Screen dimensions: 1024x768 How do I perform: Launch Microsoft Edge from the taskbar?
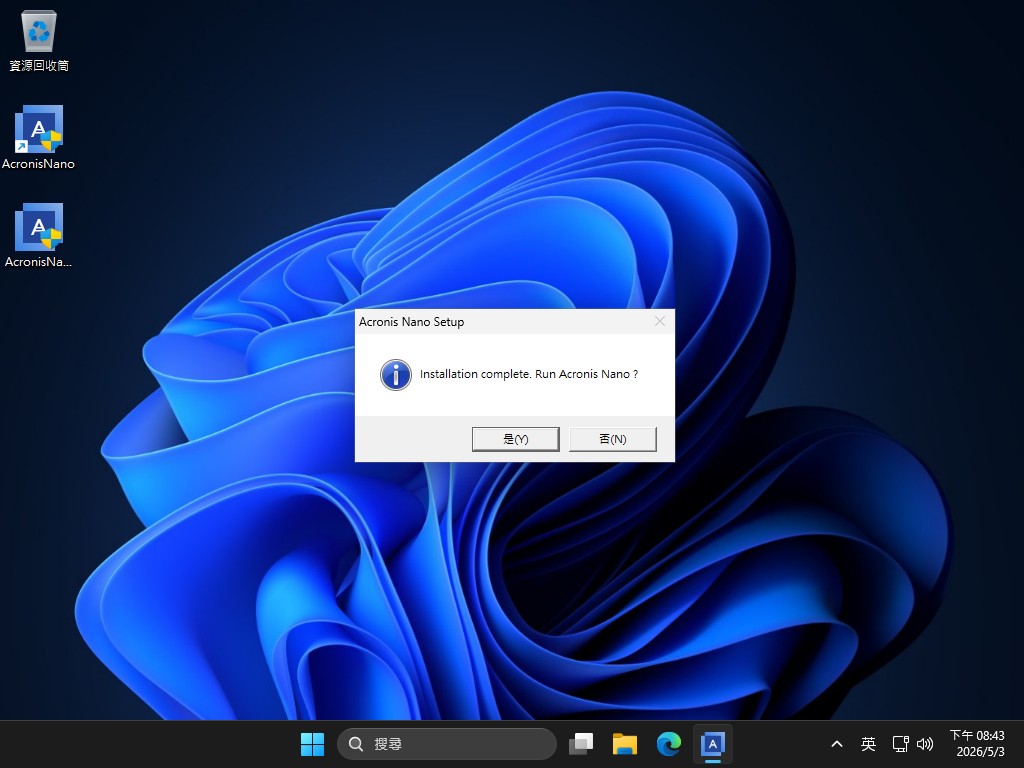click(669, 744)
